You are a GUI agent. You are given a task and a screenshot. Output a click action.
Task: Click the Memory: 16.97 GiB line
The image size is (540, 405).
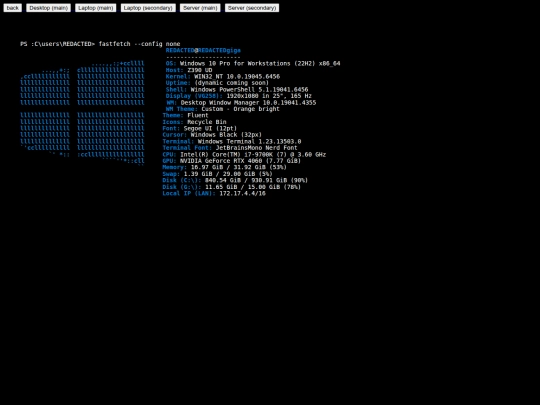click(225, 167)
